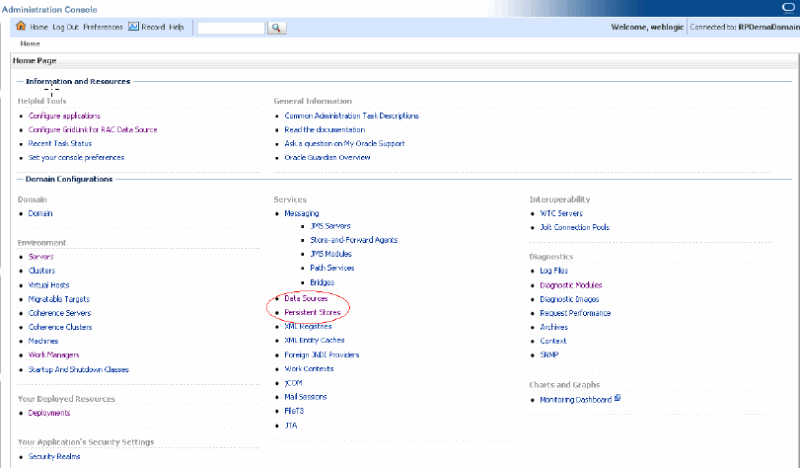Open Coherence Servers link
Screen dimensions: 800x470
coord(60,313)
